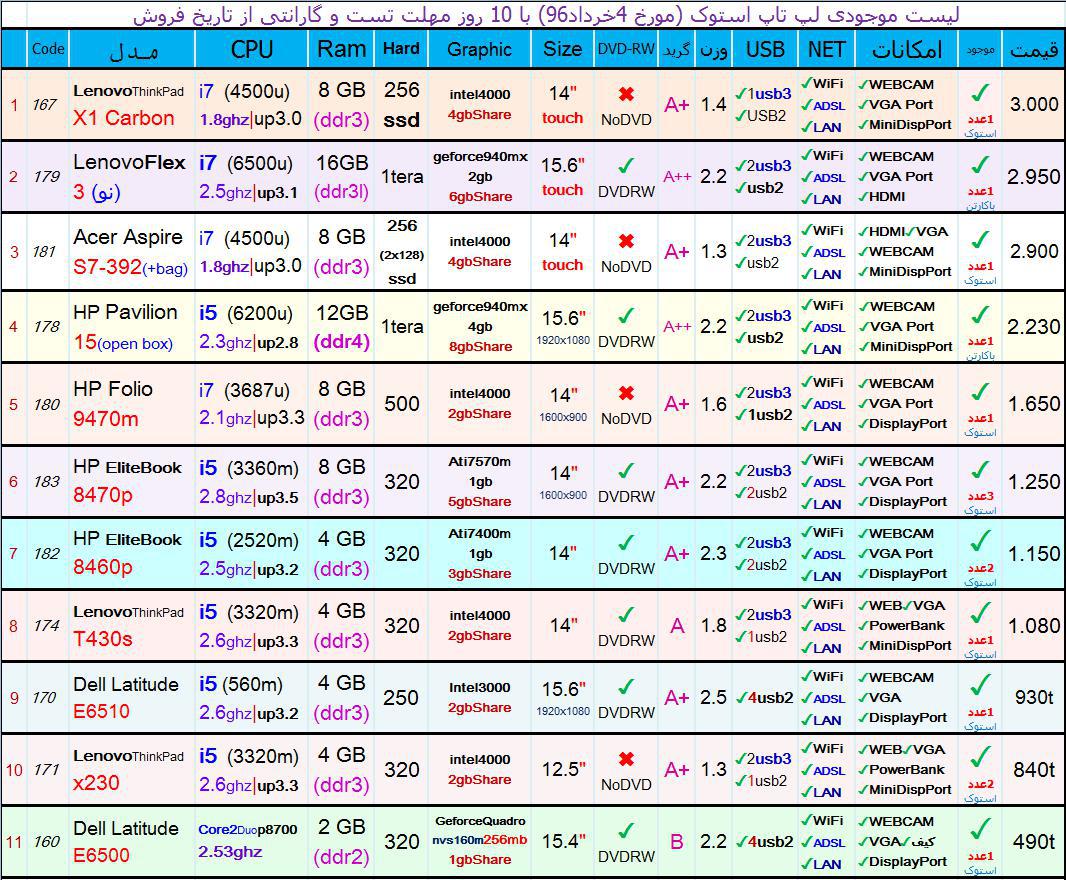Click the Graphic column header
The image size is (1066, 880).
[x=479, y=49]
